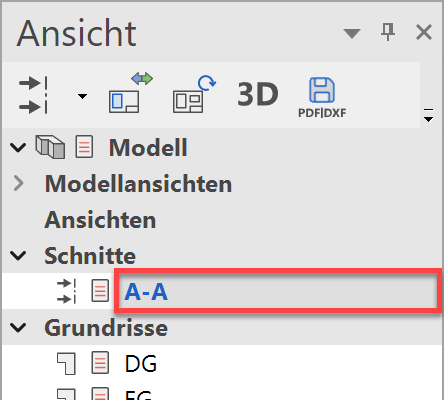Click the section cut tool icon in the toolbar
Viewport: 444px width, 400px height.
point(33,95)
